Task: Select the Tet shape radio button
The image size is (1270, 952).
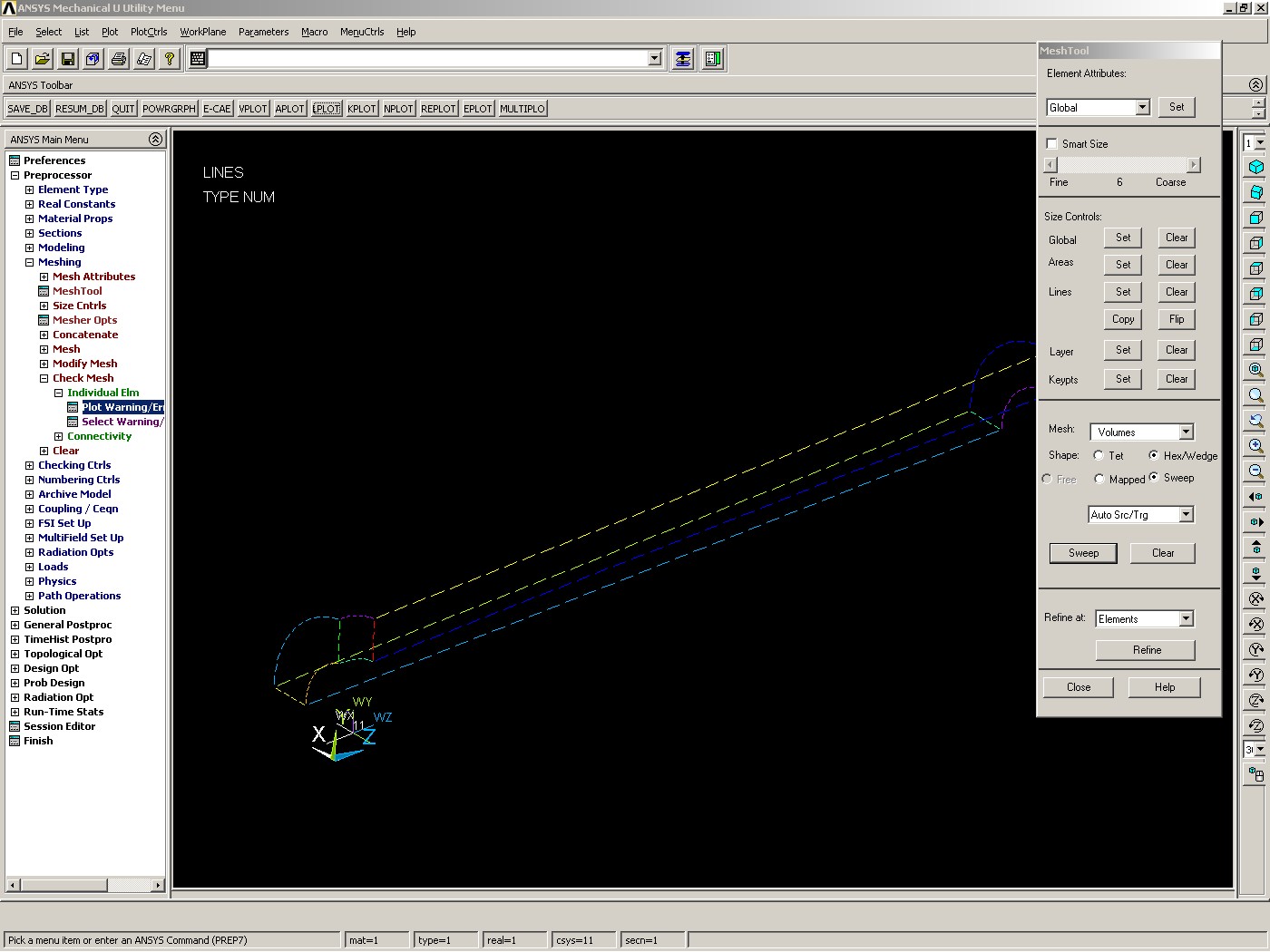Action: pos(1099,456)
